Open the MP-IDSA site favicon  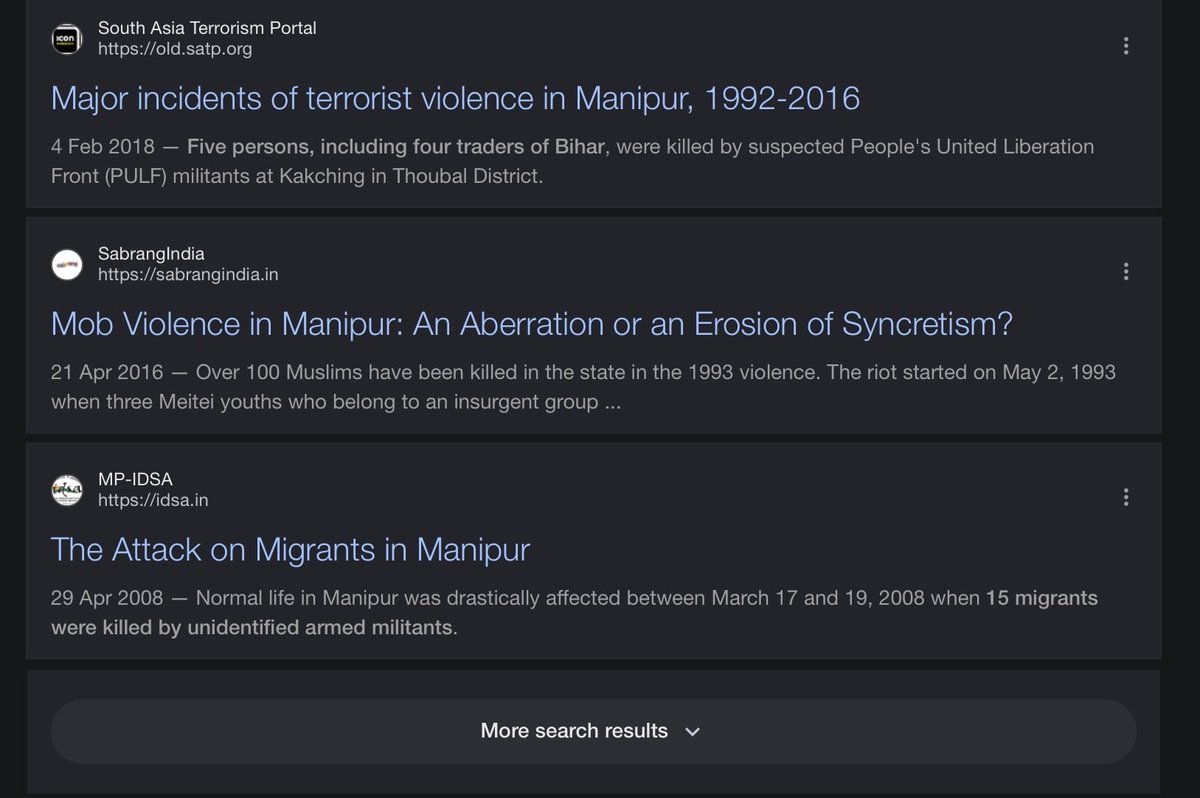(66, 490)
